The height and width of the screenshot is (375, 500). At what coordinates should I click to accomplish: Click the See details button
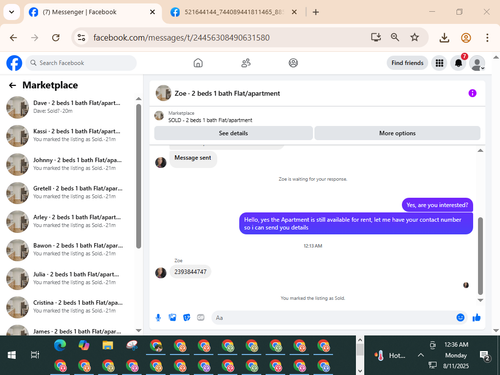point(233,133)
